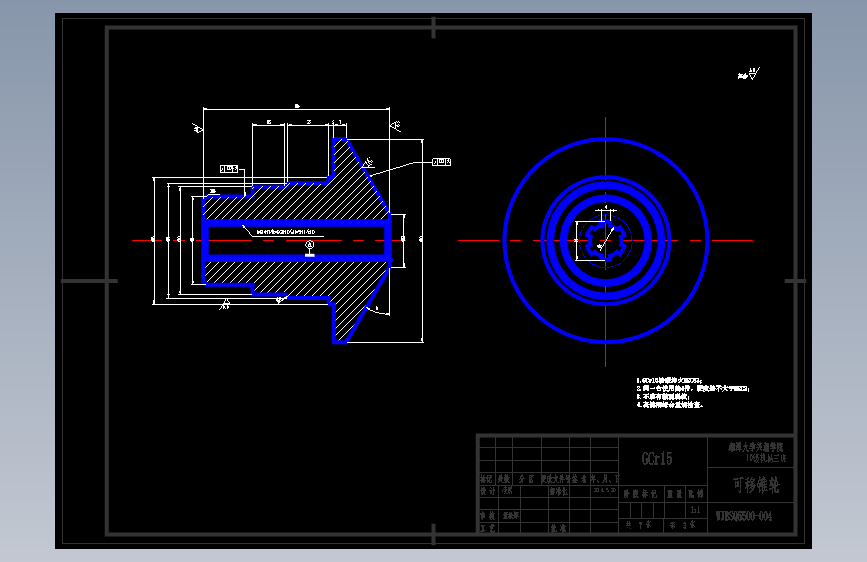
Task: Select the datum A symbol inside the bore
Action: point(310,248)
